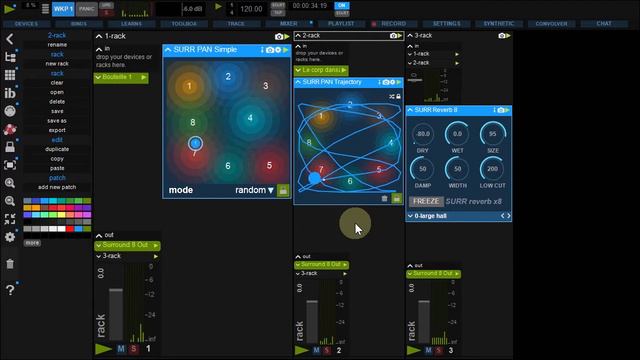Collapse the SURR PAN Simple module
The height and width of the screenshot is (360, 640).
[168, 50]
